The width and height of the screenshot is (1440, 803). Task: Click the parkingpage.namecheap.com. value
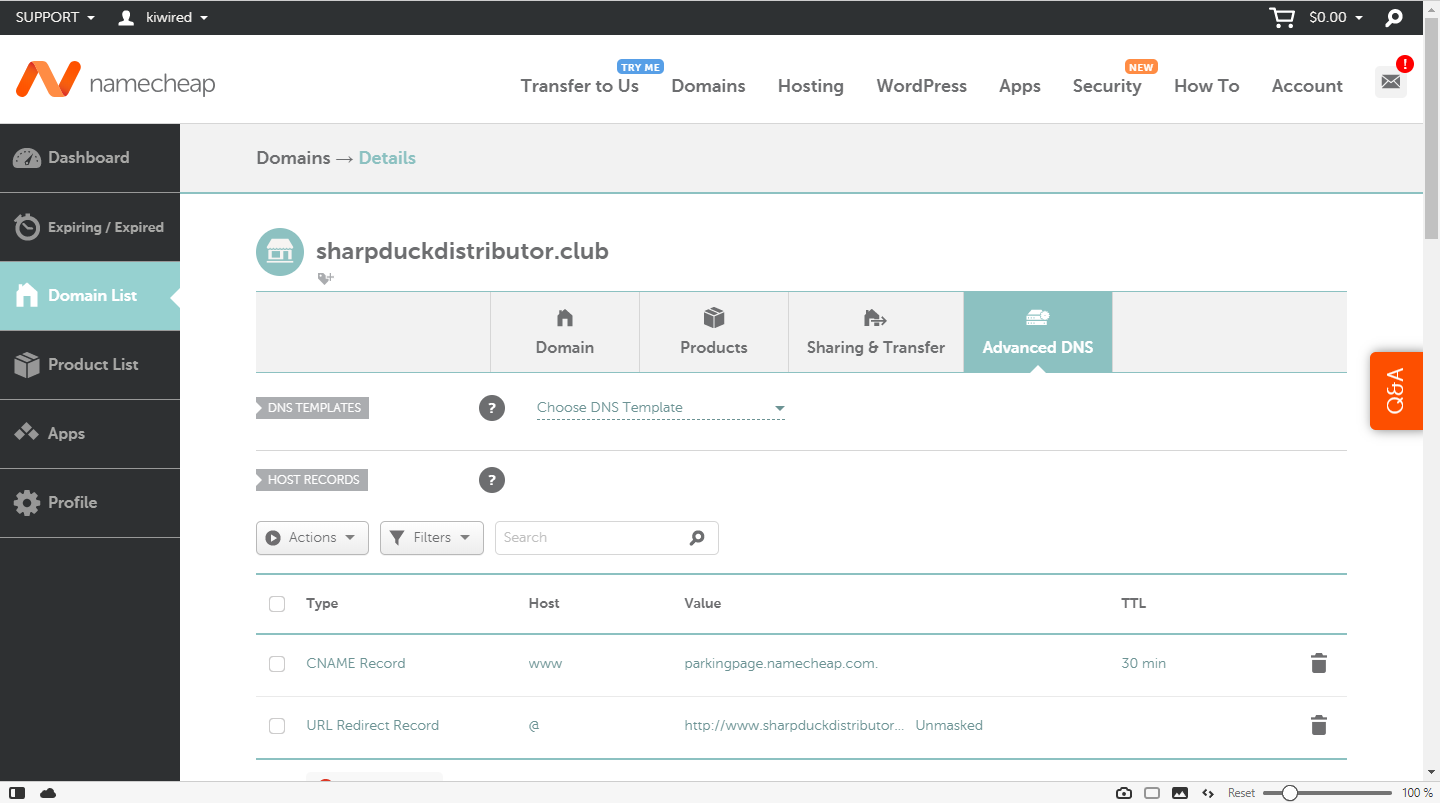click(781, 664)
